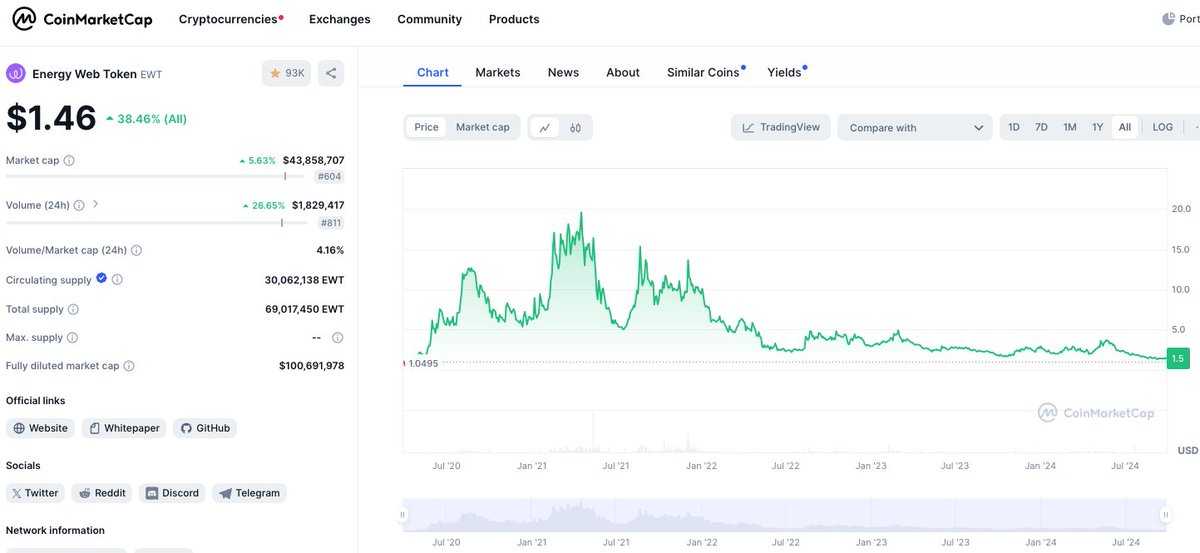This screenshot has width=1200, height=553.
Task: Set chart range to 1D
Action: 1014,127
